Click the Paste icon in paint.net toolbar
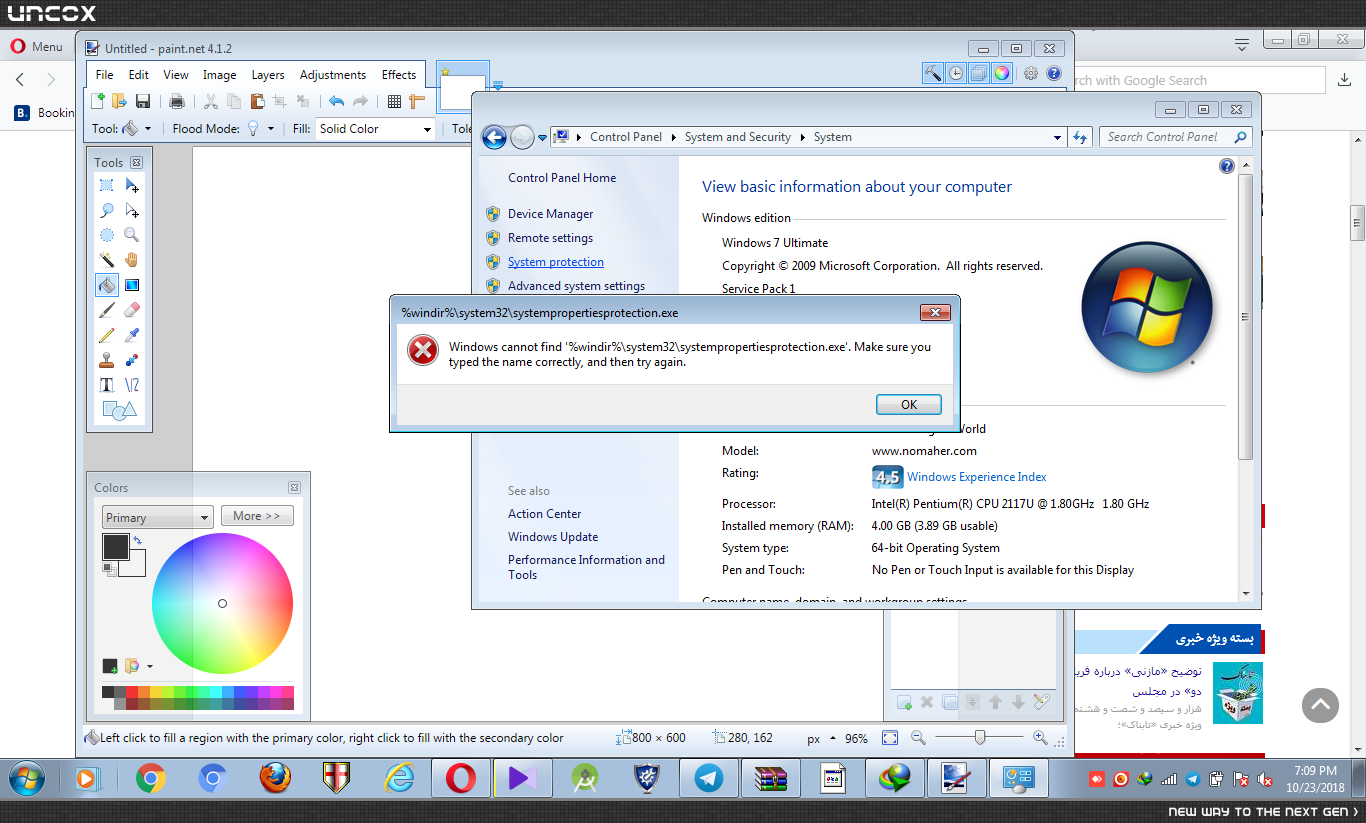The width and height of the screenshot is (1366, 823). click(257, 101)
